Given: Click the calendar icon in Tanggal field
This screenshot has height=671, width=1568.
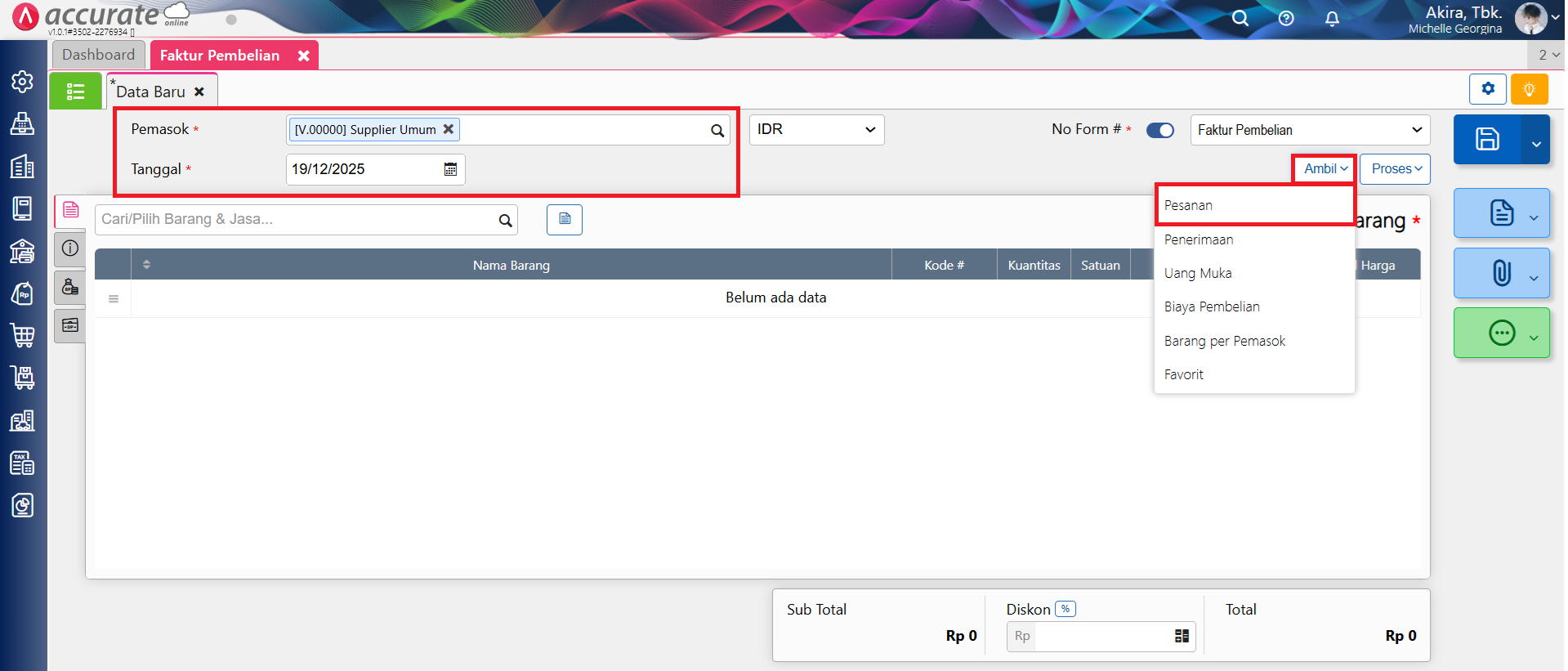Looking at the screenshot, I should click(450, 169).
